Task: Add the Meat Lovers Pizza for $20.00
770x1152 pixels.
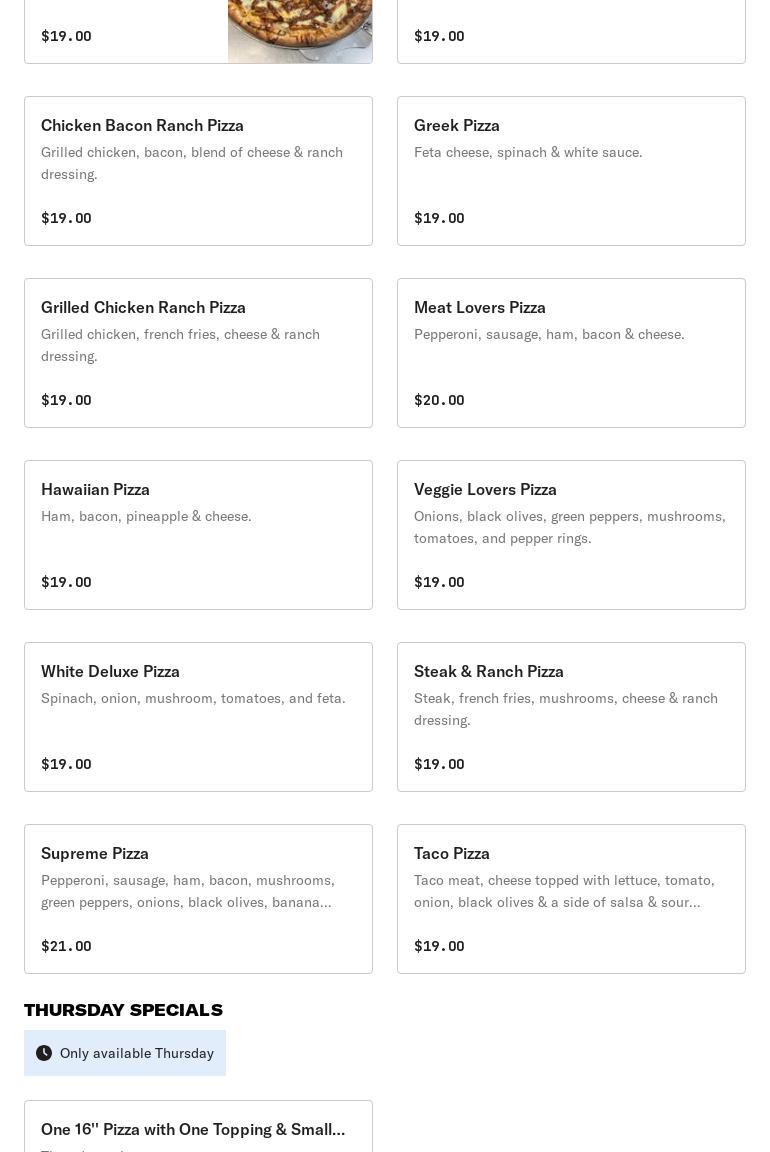Action: 572,353
